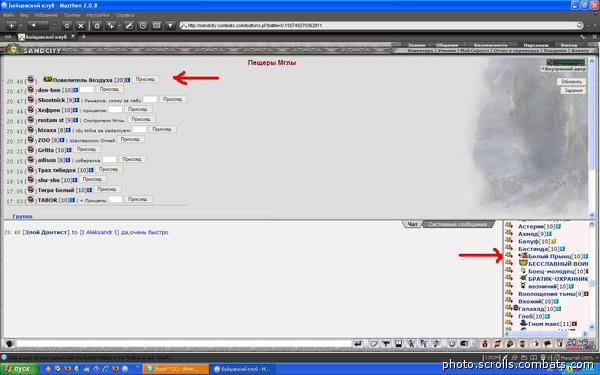Select radio button for Повелитель Воздуха group
The height and width of the screenshot is (375, 600).
click(31, 80)
